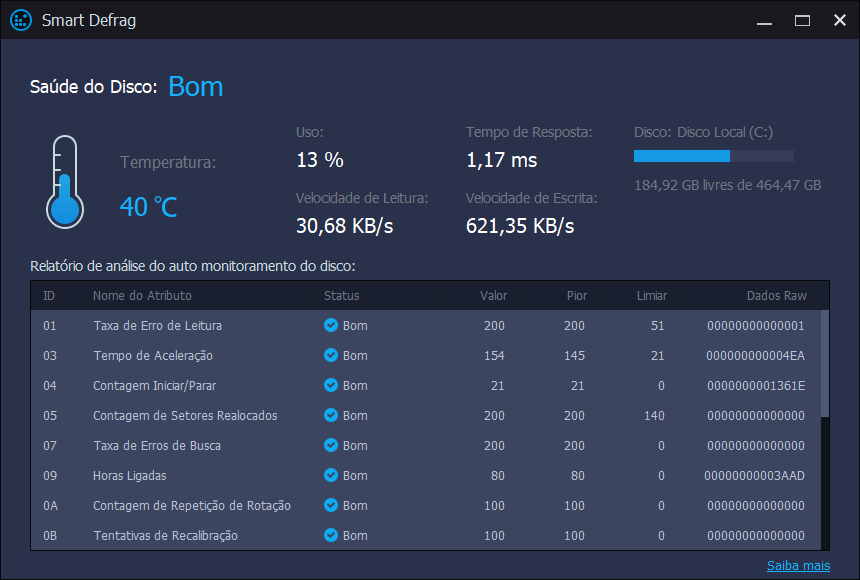Image resolution: width=860 pixels, height=580 pixels.
Task: Click the status checkmark for Tentativas de Recalibração
Action: [331, 535]
